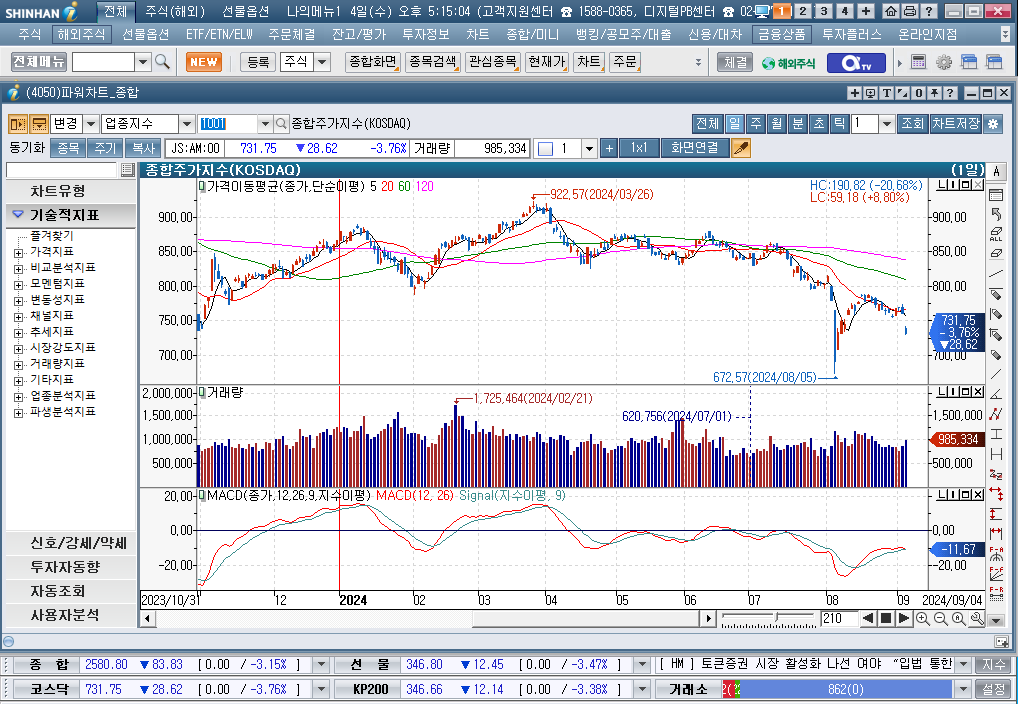Open the 선물옵션 menu in second row
This screenshot has height=704, width=1018.
pyautogui.click(x=145, y=34)
